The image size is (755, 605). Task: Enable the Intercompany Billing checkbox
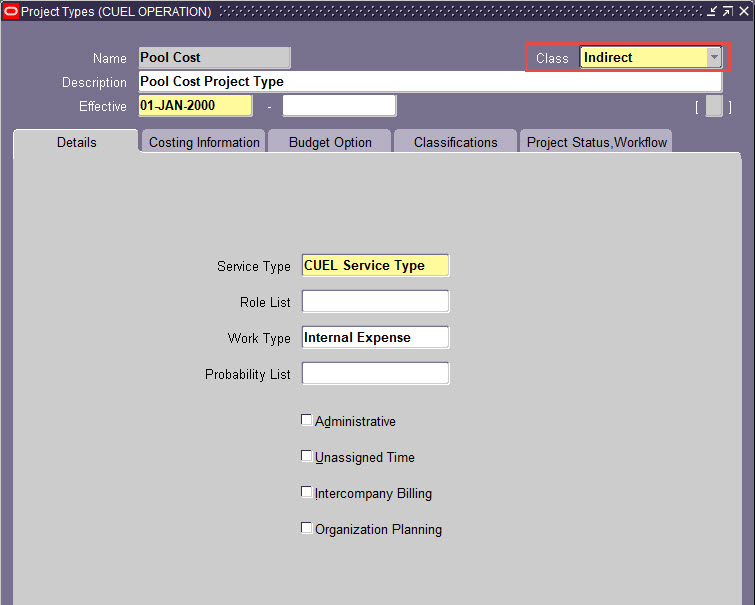(x=306, y=492)
